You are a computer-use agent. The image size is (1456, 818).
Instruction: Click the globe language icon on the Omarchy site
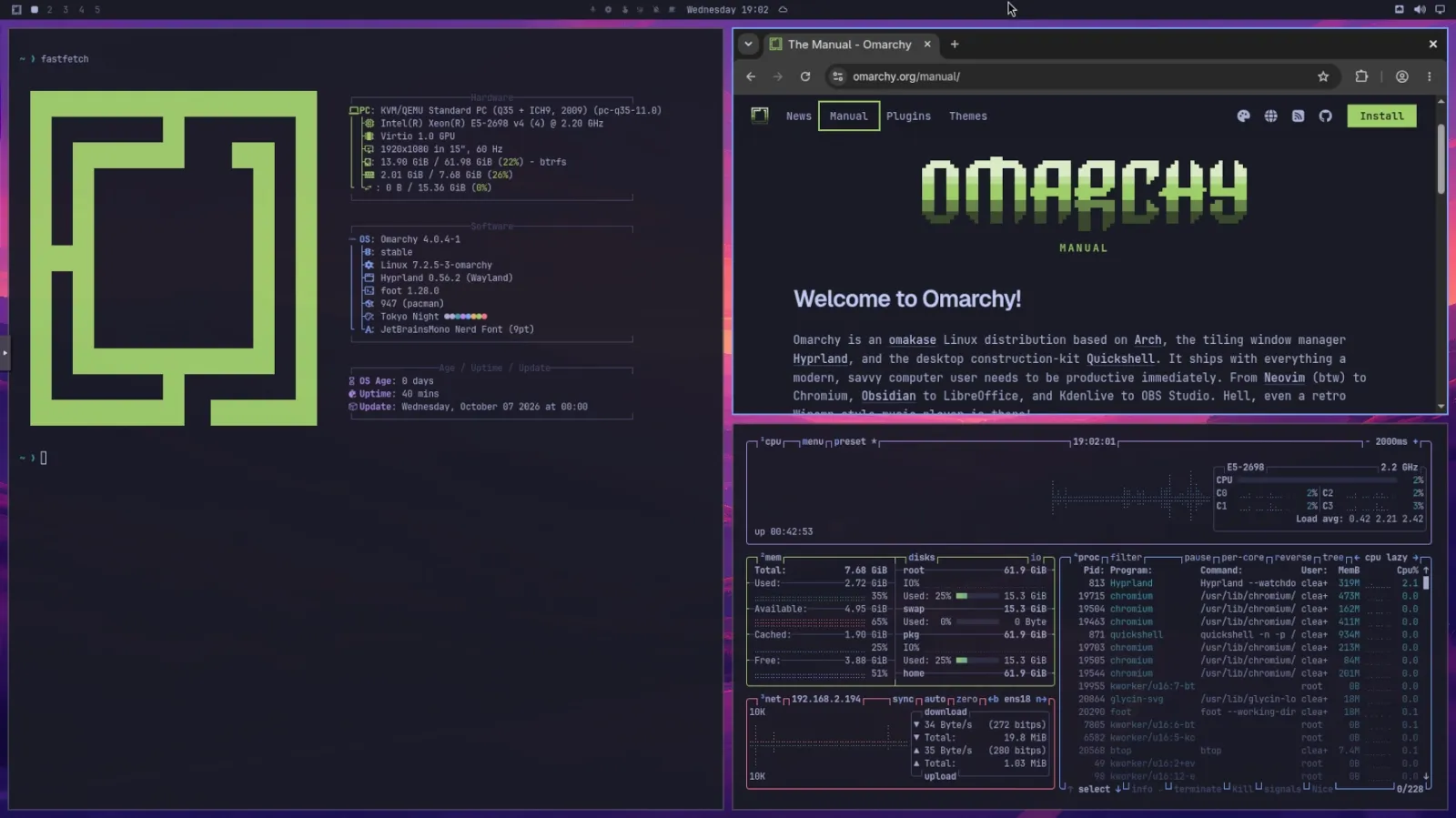click(x=1270, y=116)
